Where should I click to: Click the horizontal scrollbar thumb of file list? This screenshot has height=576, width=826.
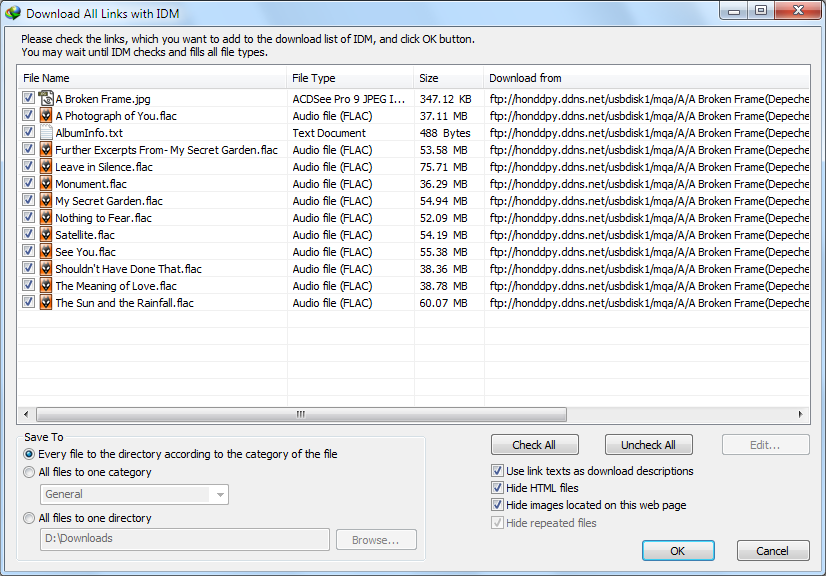pos(301,414)
